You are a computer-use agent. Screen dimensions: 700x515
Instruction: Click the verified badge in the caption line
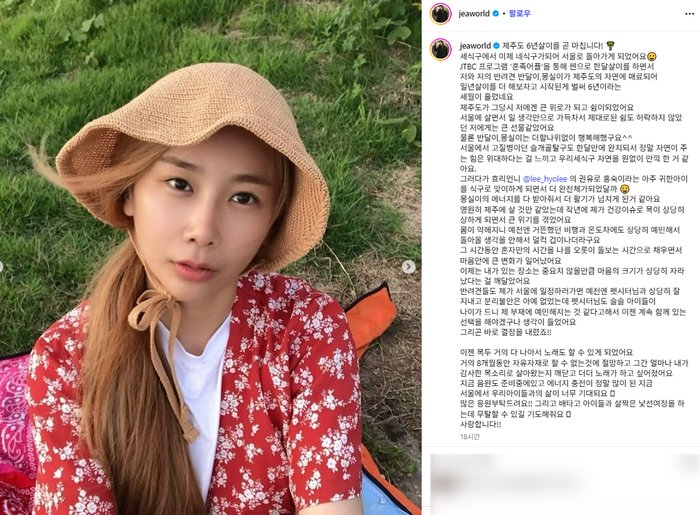pyautogui.click(x=496, y=46)
